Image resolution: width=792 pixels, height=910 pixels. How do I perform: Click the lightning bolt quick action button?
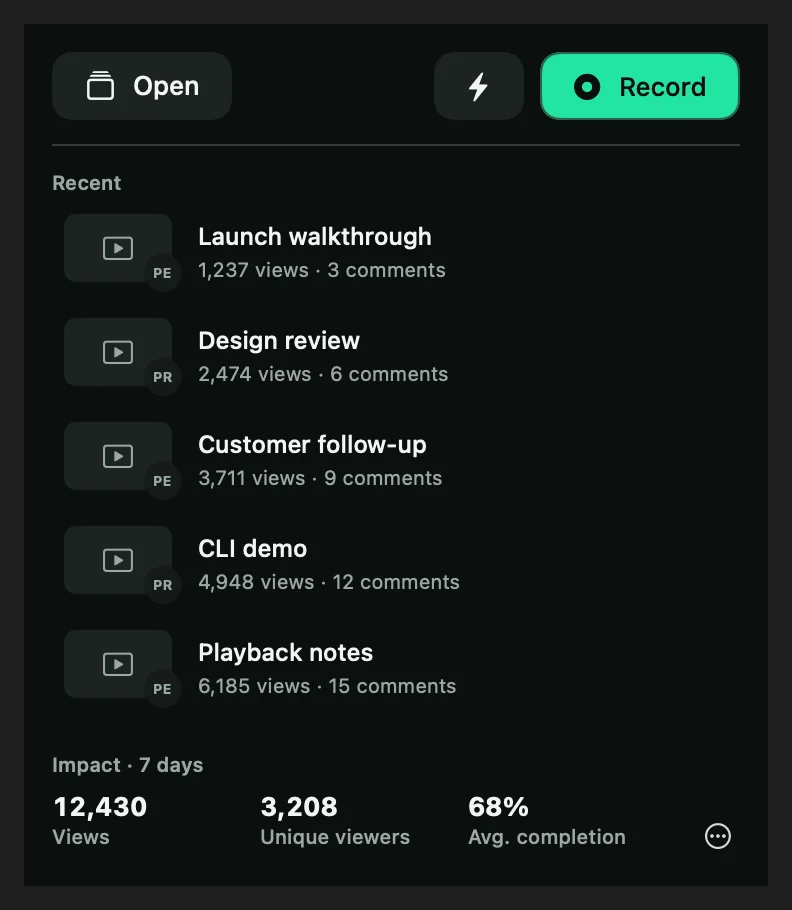[479, 86]
